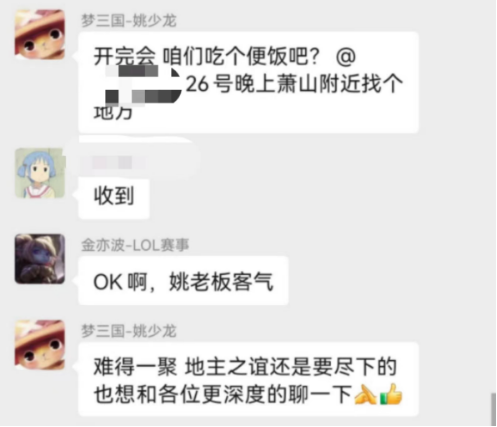This screenshot has width=497, height=427.
Task: Click the 梦三国-姚少龙 name above the last message
Action: point(129,331)
